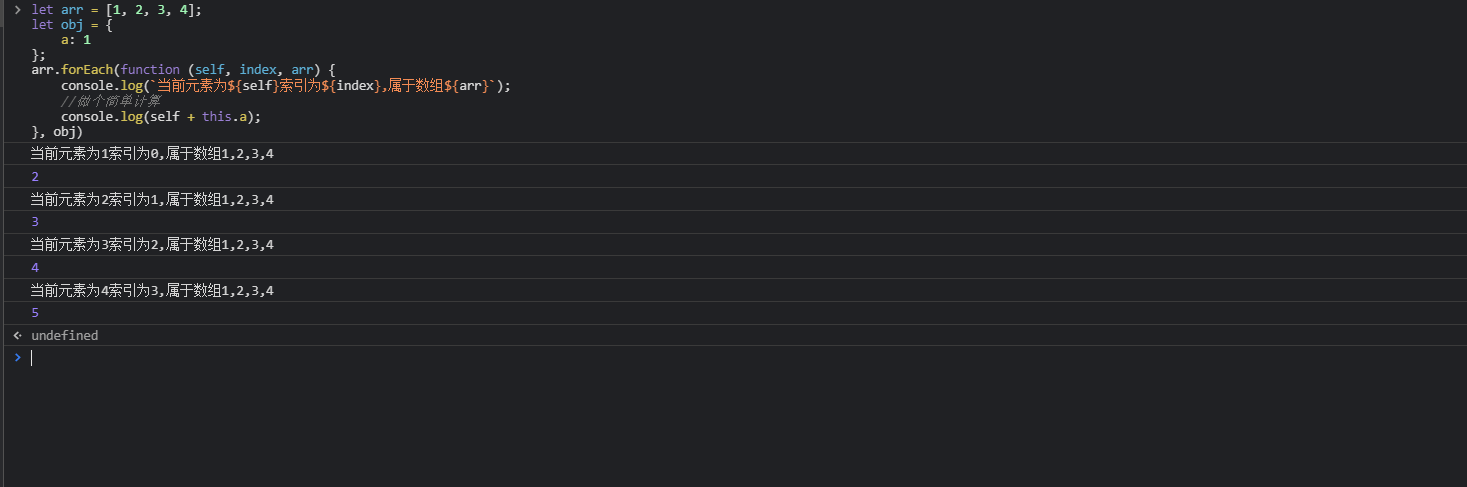Click the italic code comment line
The image size is (1467, 487).
[x=110, y=101]
